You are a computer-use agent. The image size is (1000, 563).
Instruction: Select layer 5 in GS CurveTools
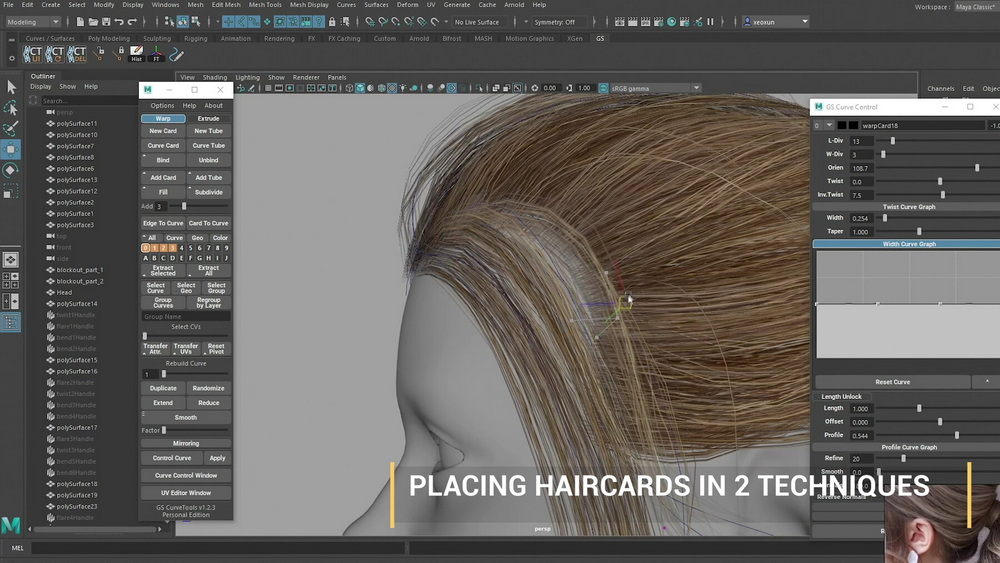tap(190, 248)
